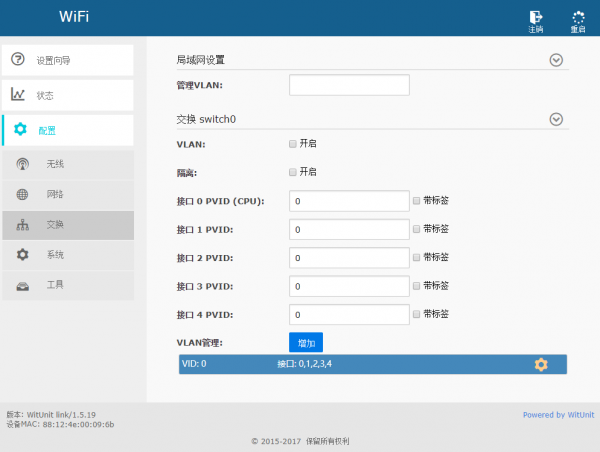600x452 pixels.
Task: Check 带标签 for 接口 0 PVID (CPU)
Action: (416, 201)
